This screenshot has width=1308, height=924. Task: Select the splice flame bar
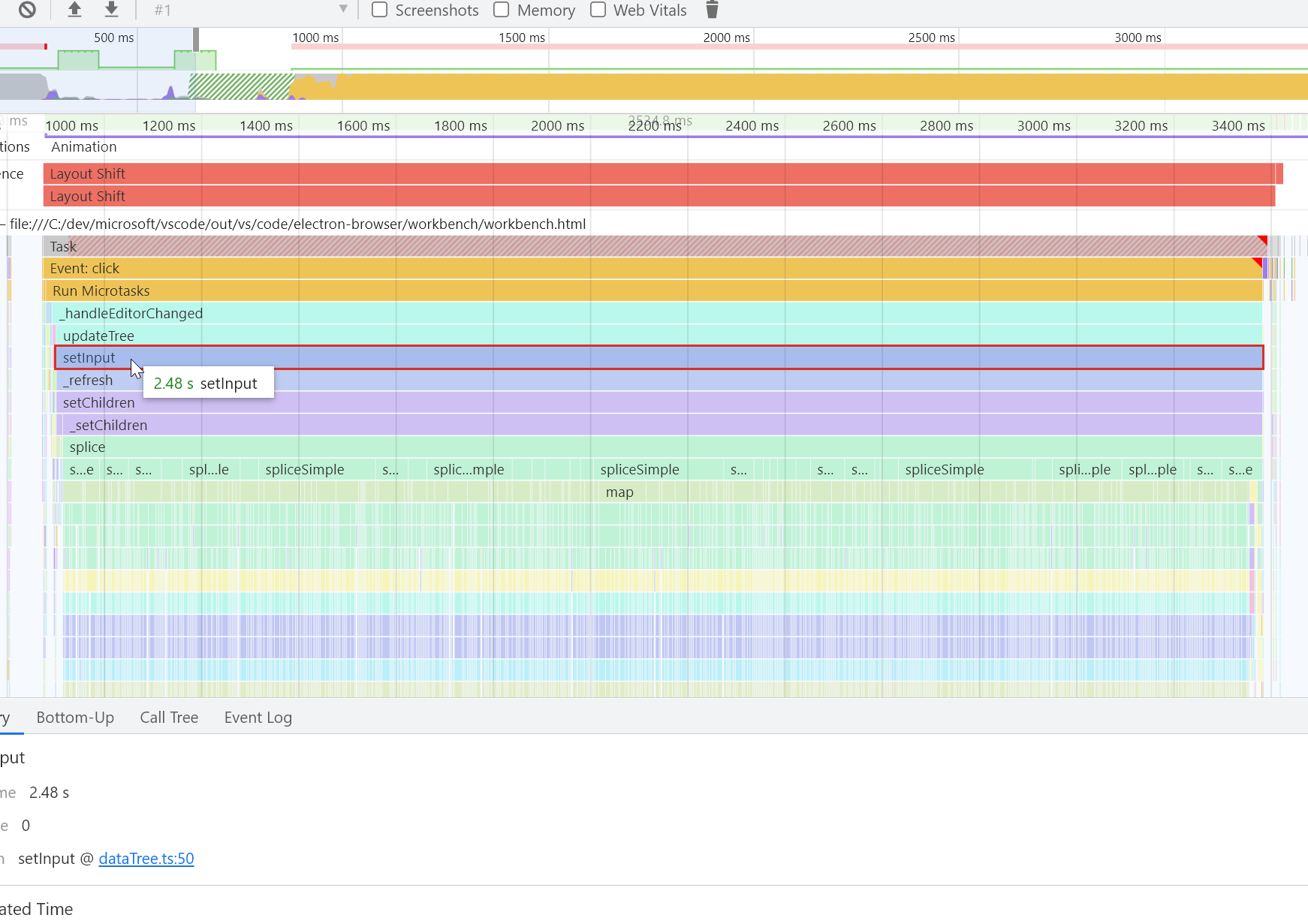pos(662,447)
